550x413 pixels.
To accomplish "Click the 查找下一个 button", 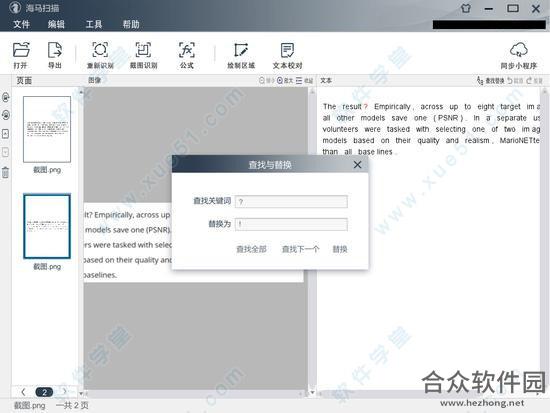I will click(301, 249).
